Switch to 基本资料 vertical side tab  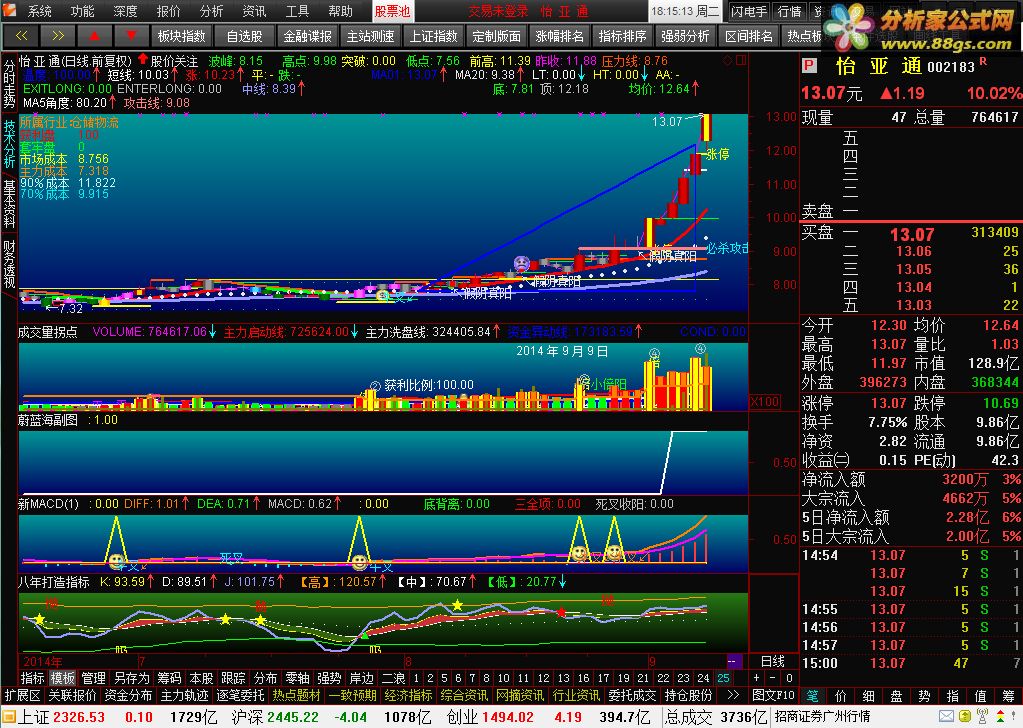[9, 204]
